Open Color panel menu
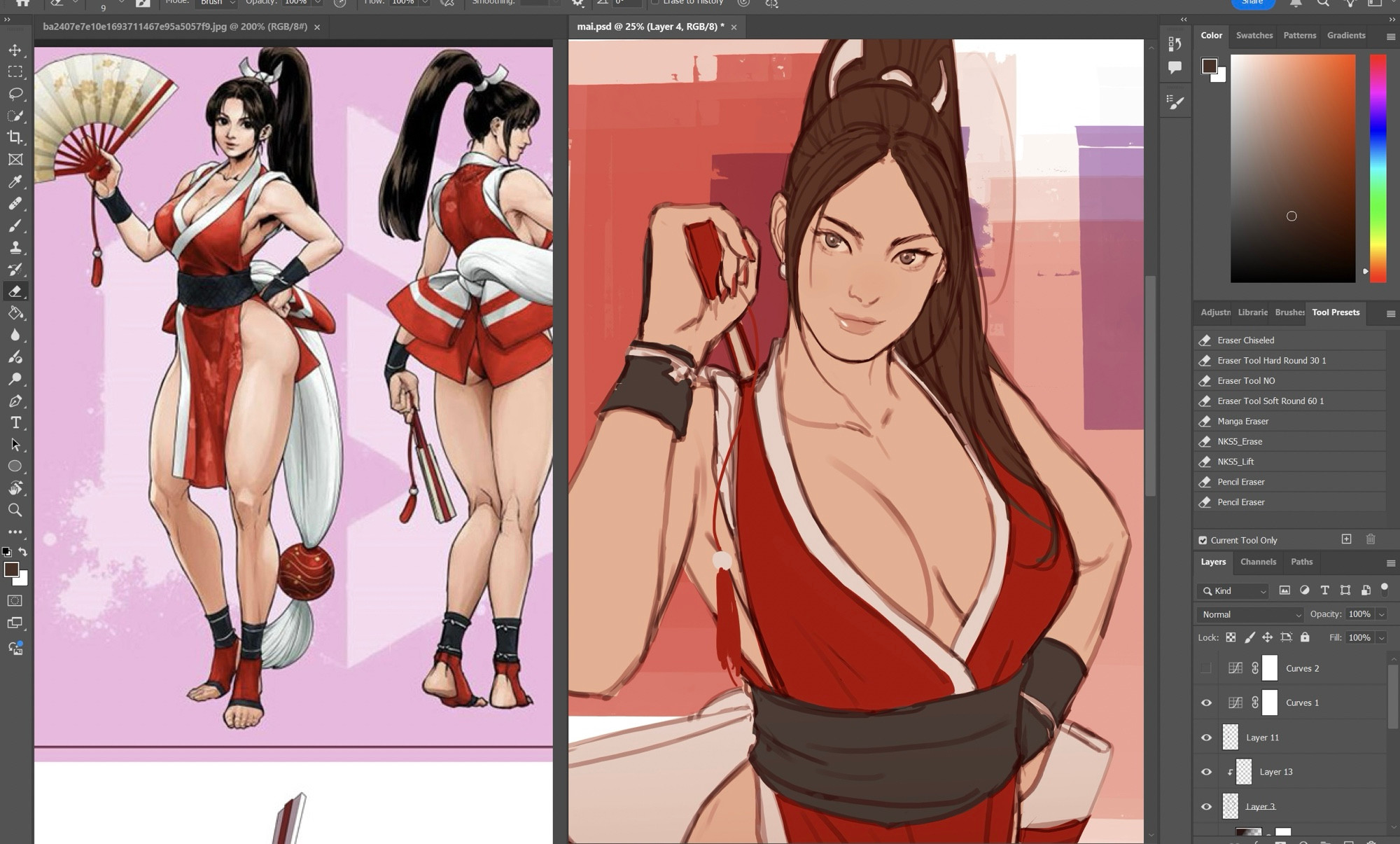1400x844 pixels. point(1390,36)
